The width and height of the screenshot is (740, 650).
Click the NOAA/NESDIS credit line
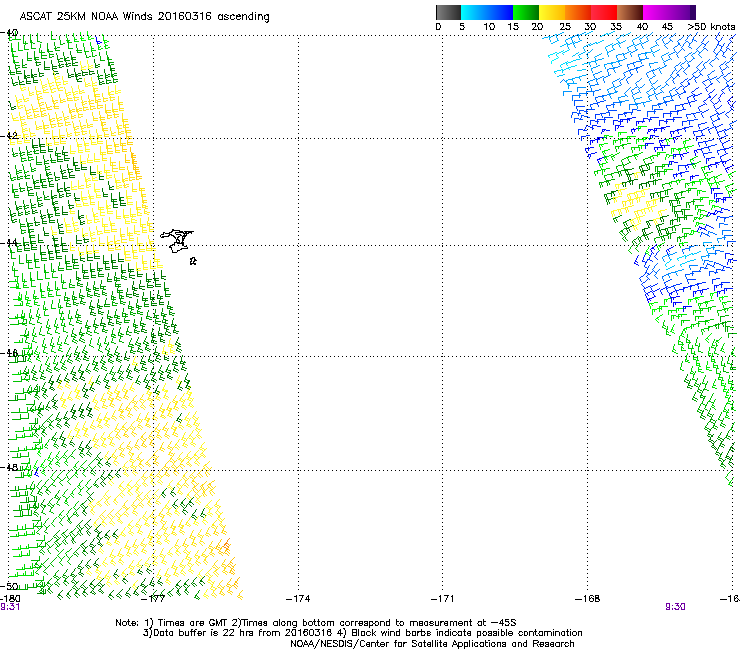[432, 644]
